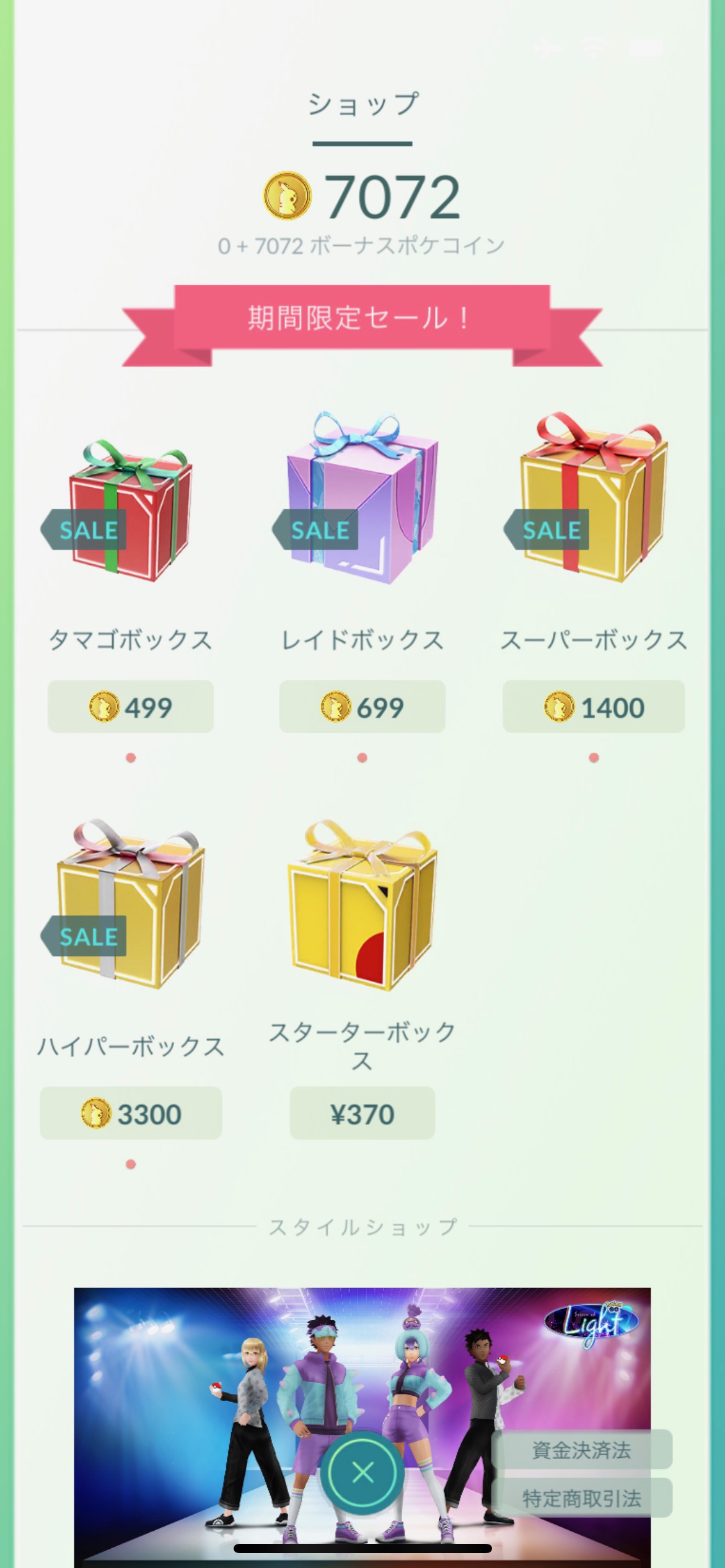Close the shop with the X button

tap(362, 1472)
